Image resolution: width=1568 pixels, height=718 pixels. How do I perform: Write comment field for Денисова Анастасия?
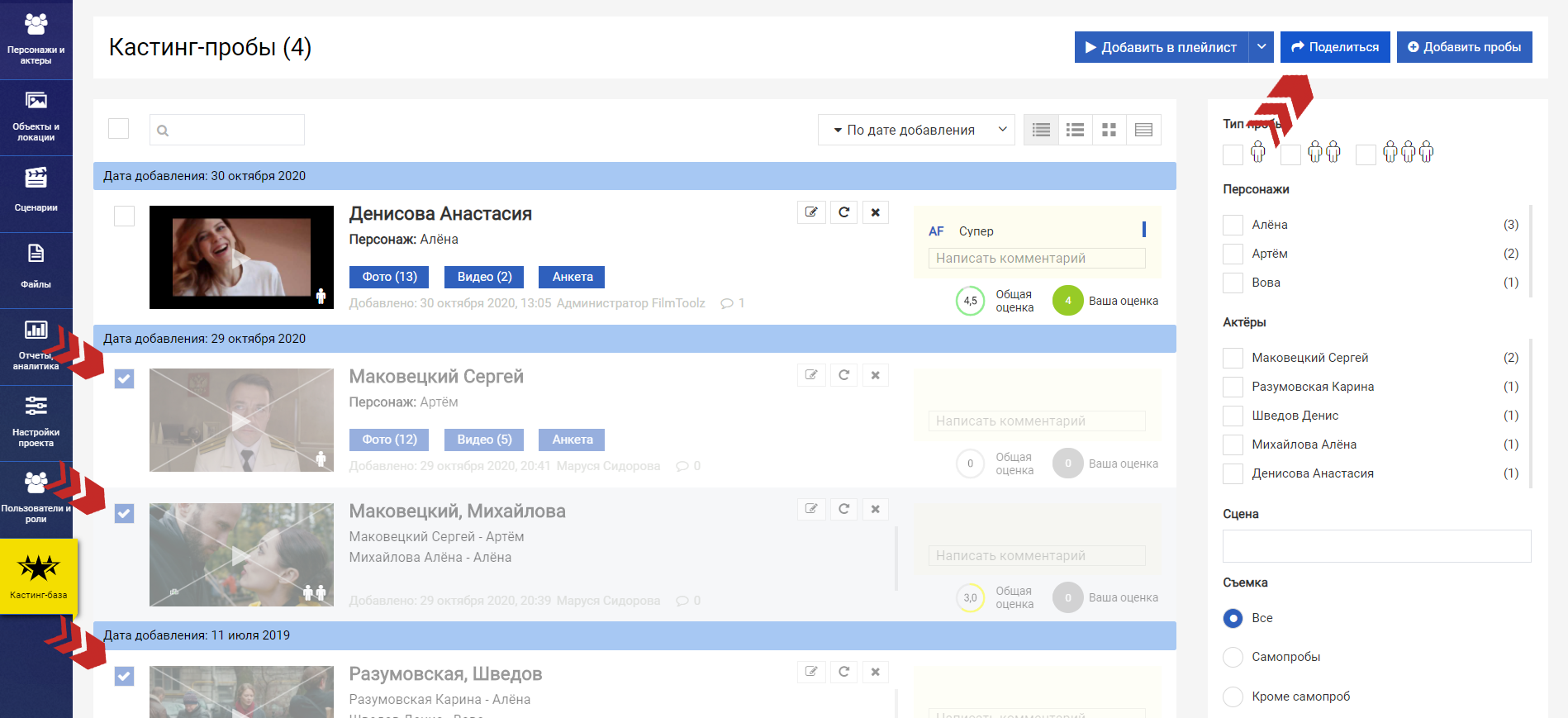pyautogui.click(x=1037, y=259)
